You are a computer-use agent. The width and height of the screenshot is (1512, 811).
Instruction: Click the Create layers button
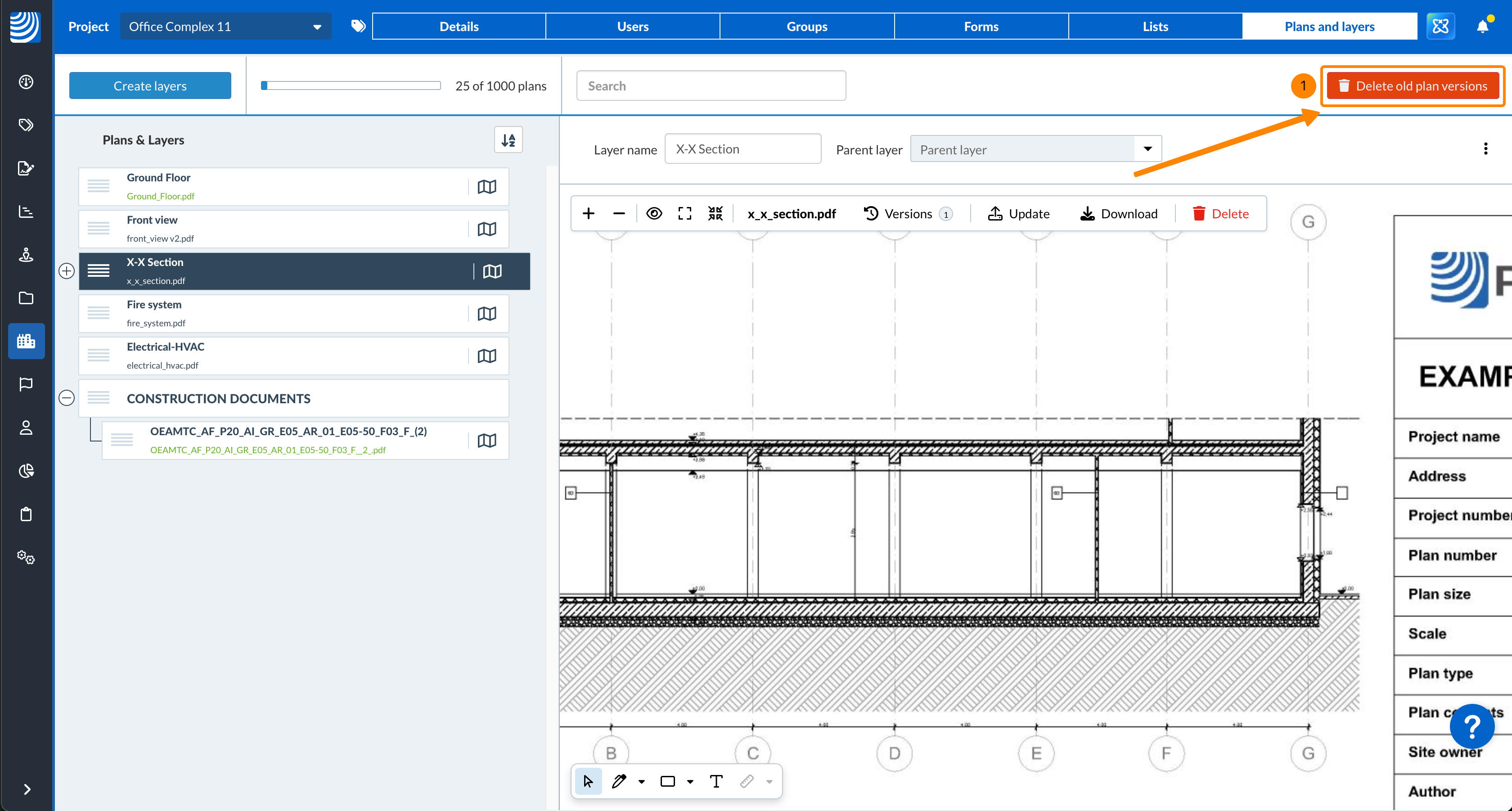(x=150, y=86)
